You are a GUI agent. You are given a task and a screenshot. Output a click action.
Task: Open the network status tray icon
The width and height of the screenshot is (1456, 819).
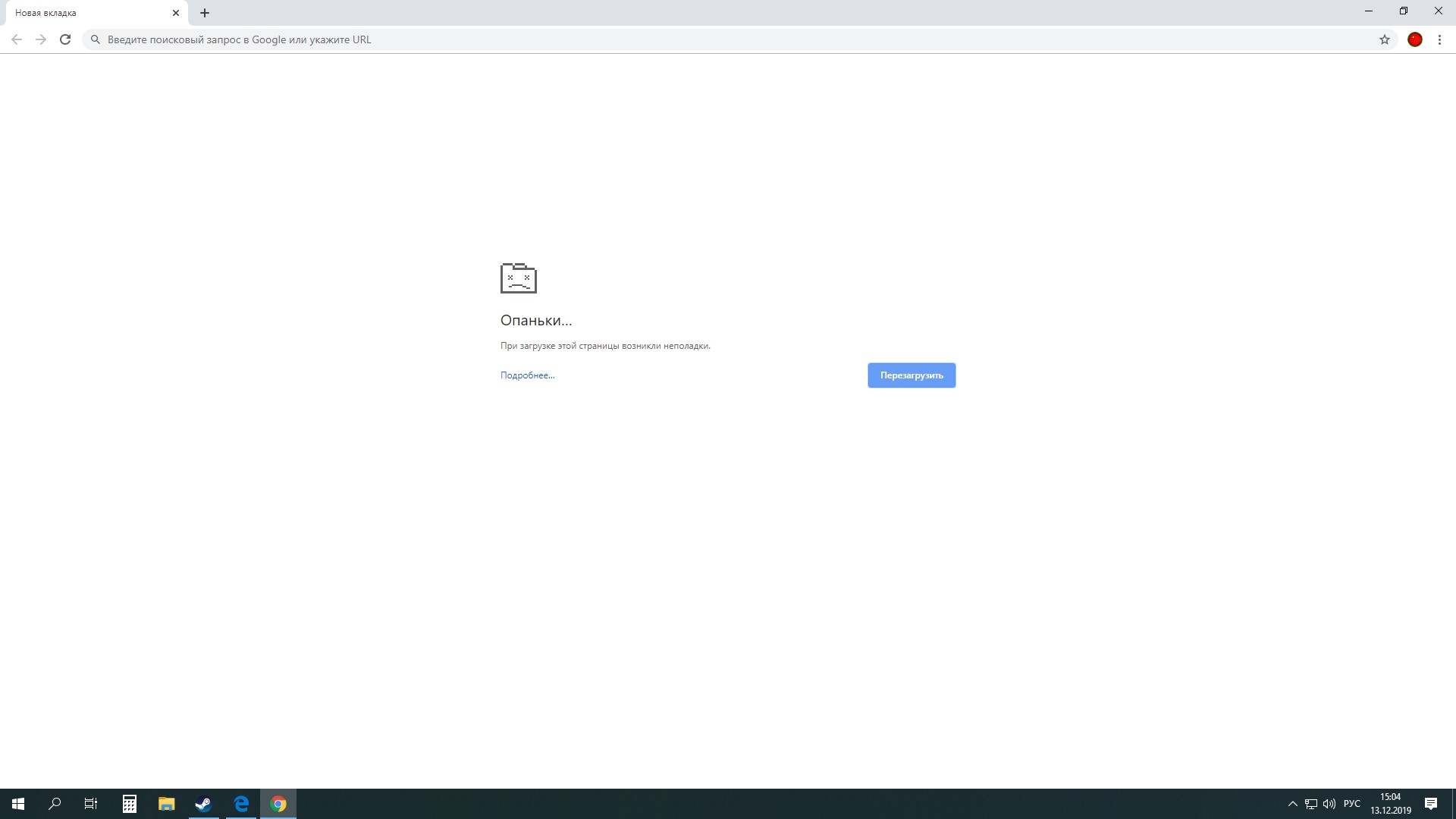[x=1311, y=804]
